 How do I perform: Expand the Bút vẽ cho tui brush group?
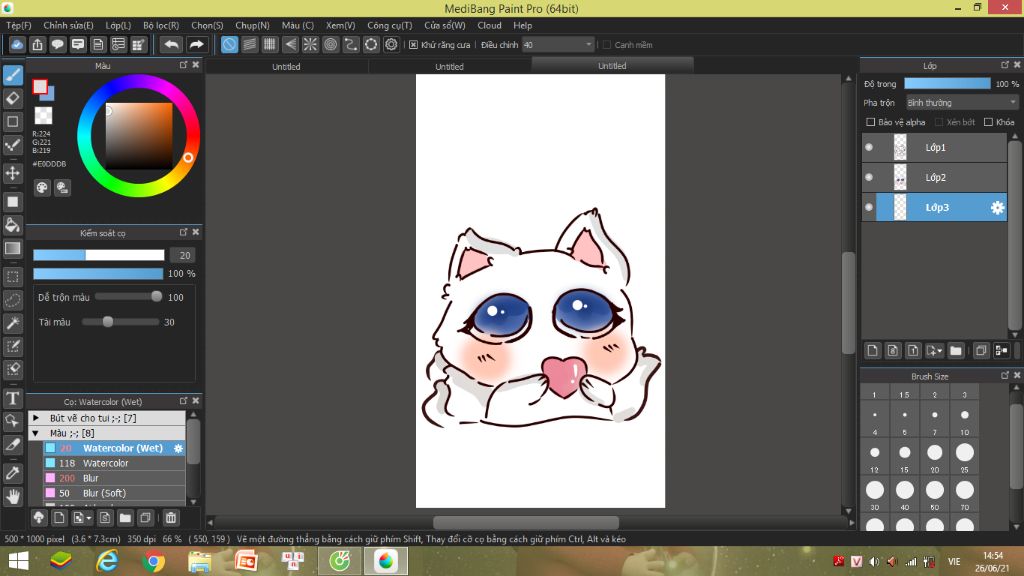point(36,418)
